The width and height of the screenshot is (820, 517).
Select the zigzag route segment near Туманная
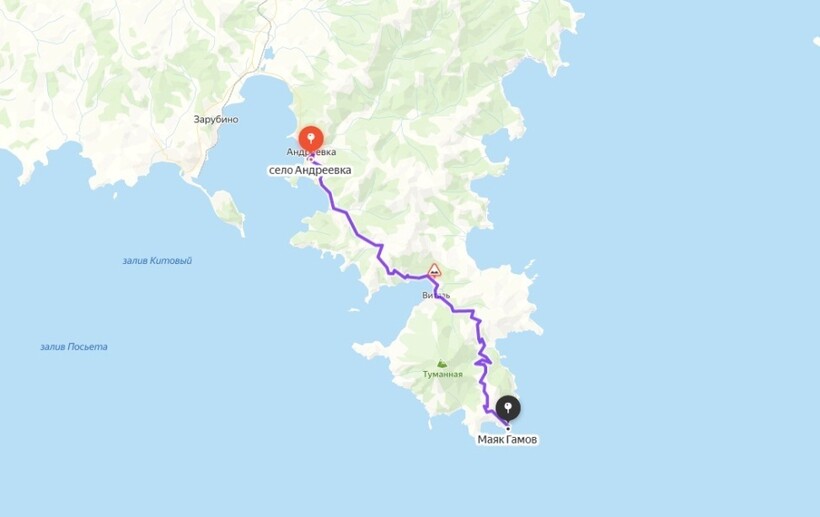pos(483,359)
